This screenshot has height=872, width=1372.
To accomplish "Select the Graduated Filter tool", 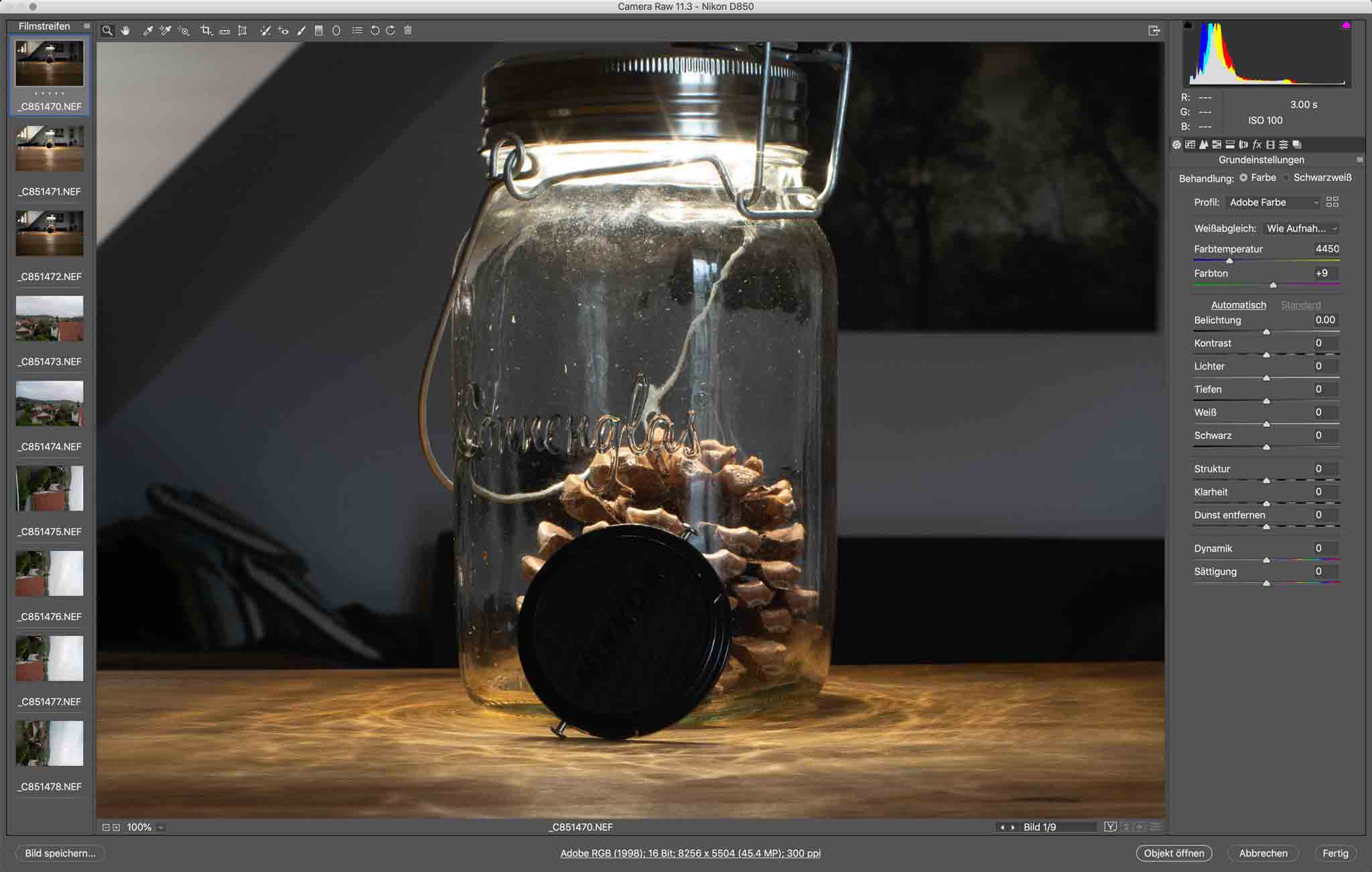I will [319, 30].
